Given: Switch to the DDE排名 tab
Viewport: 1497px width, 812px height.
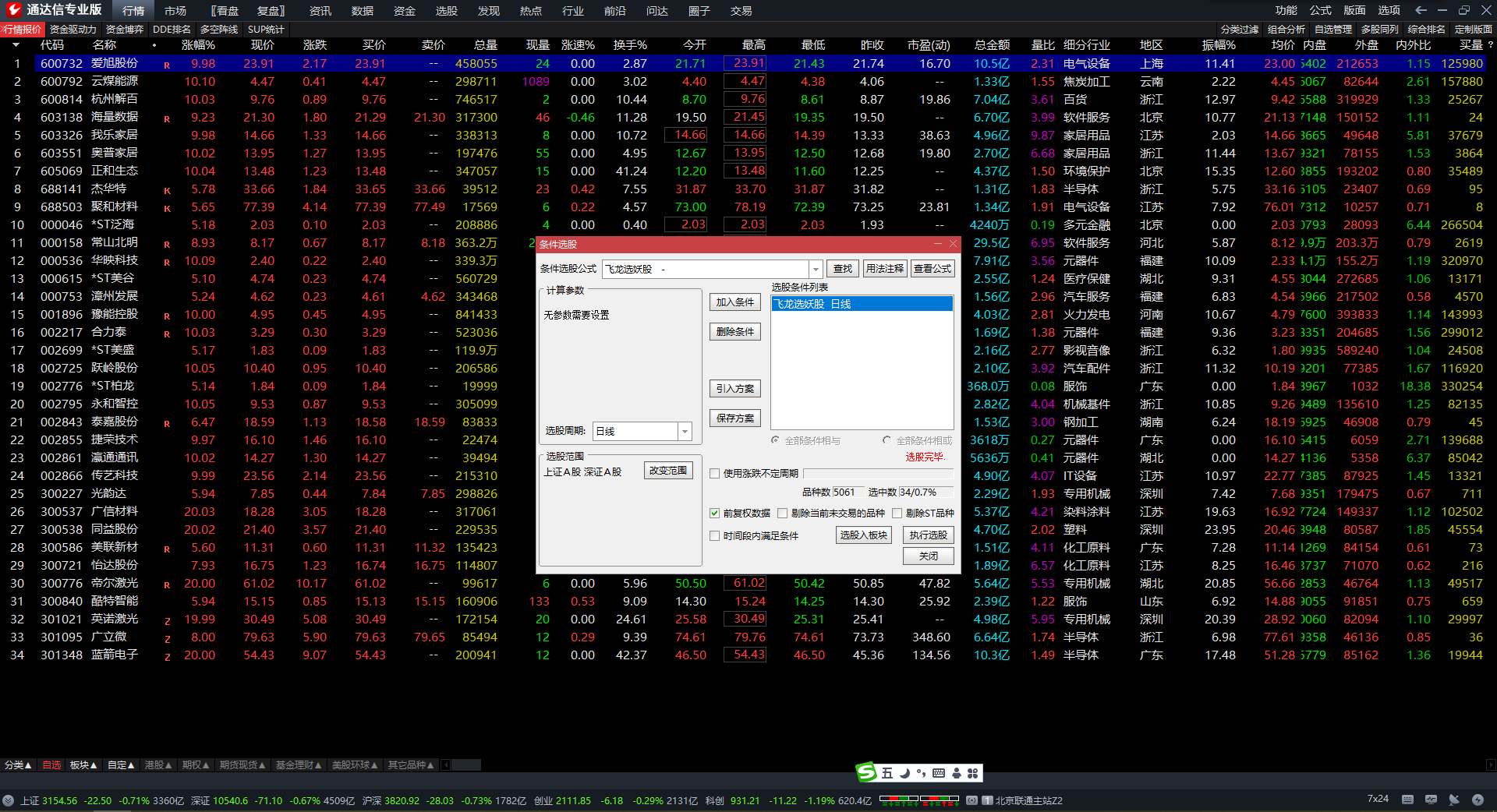Looking at the screenshot, I should [x=172, y=30].
